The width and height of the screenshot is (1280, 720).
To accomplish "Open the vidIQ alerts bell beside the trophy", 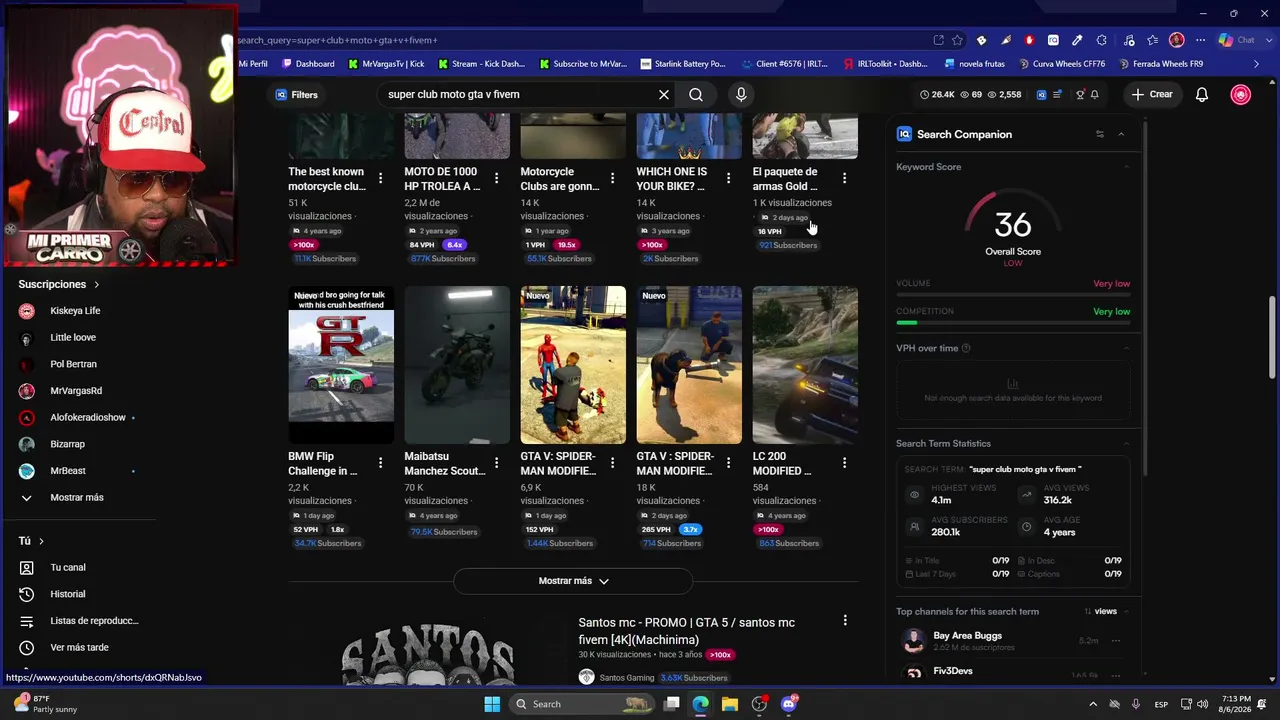I will tap(1095, 94).
